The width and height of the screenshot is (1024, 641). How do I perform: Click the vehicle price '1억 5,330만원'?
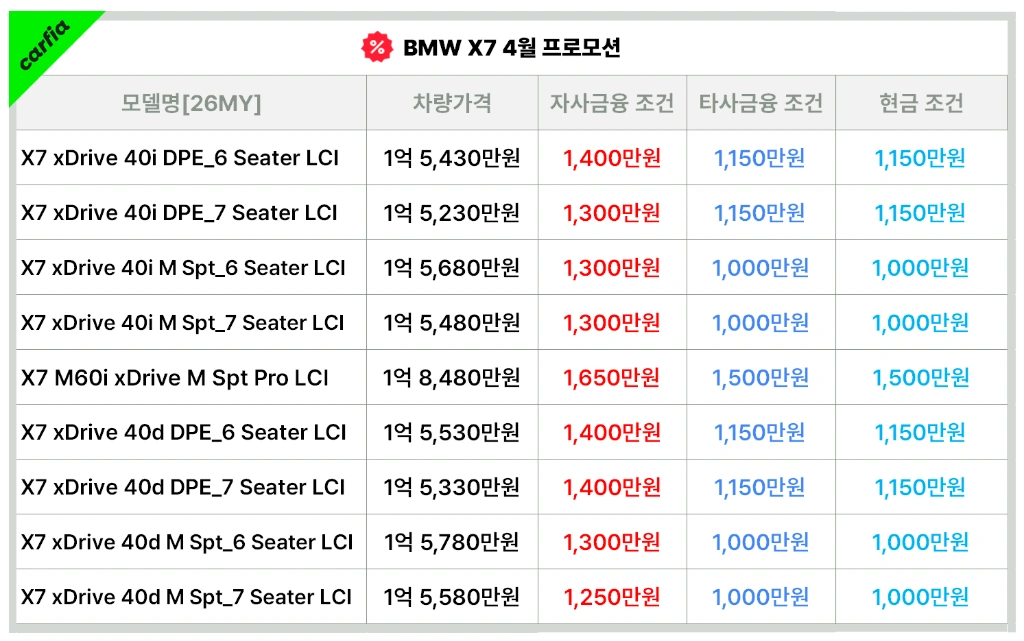452,487
